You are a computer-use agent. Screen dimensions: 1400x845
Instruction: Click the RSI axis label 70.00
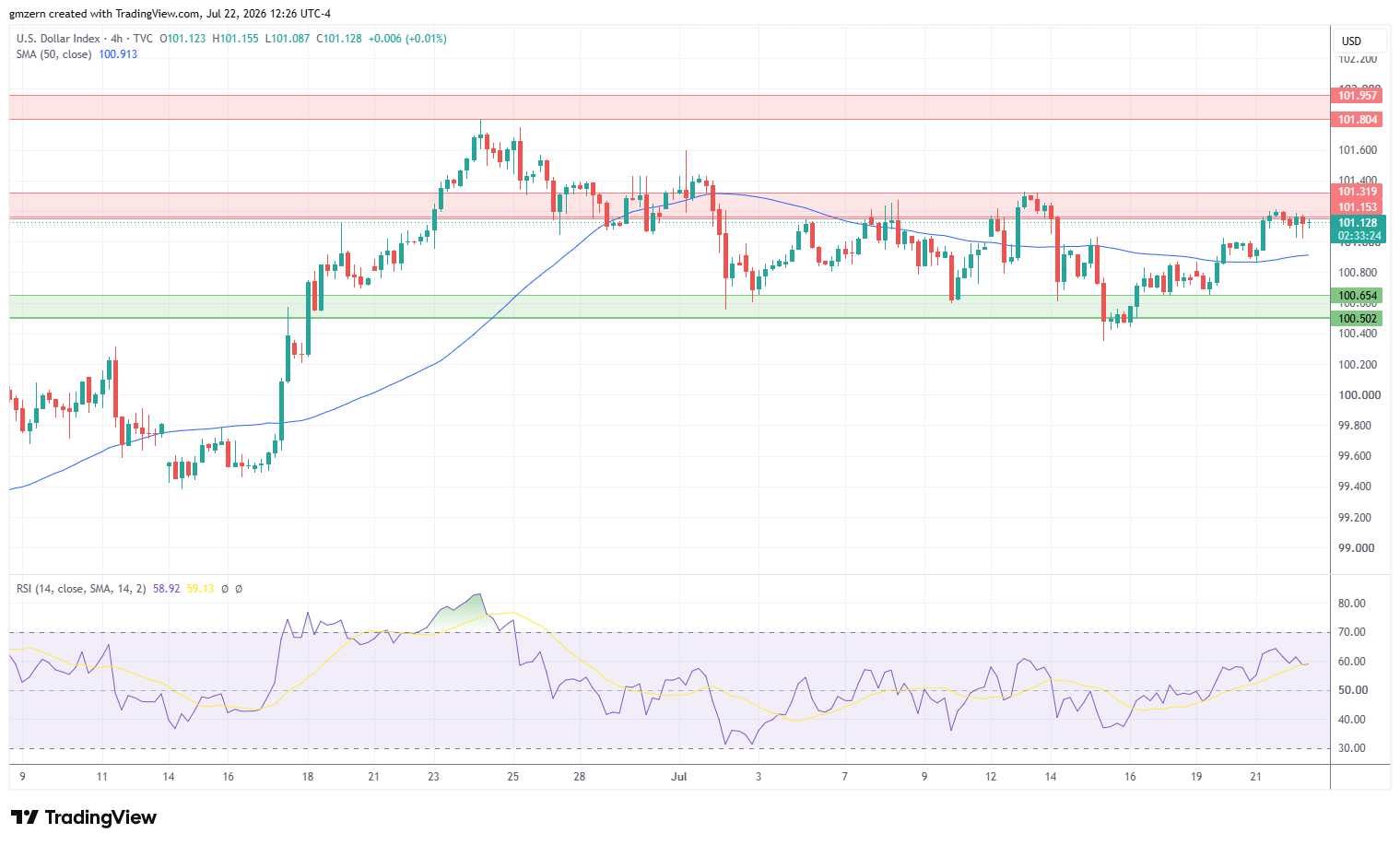[1352, 632]
